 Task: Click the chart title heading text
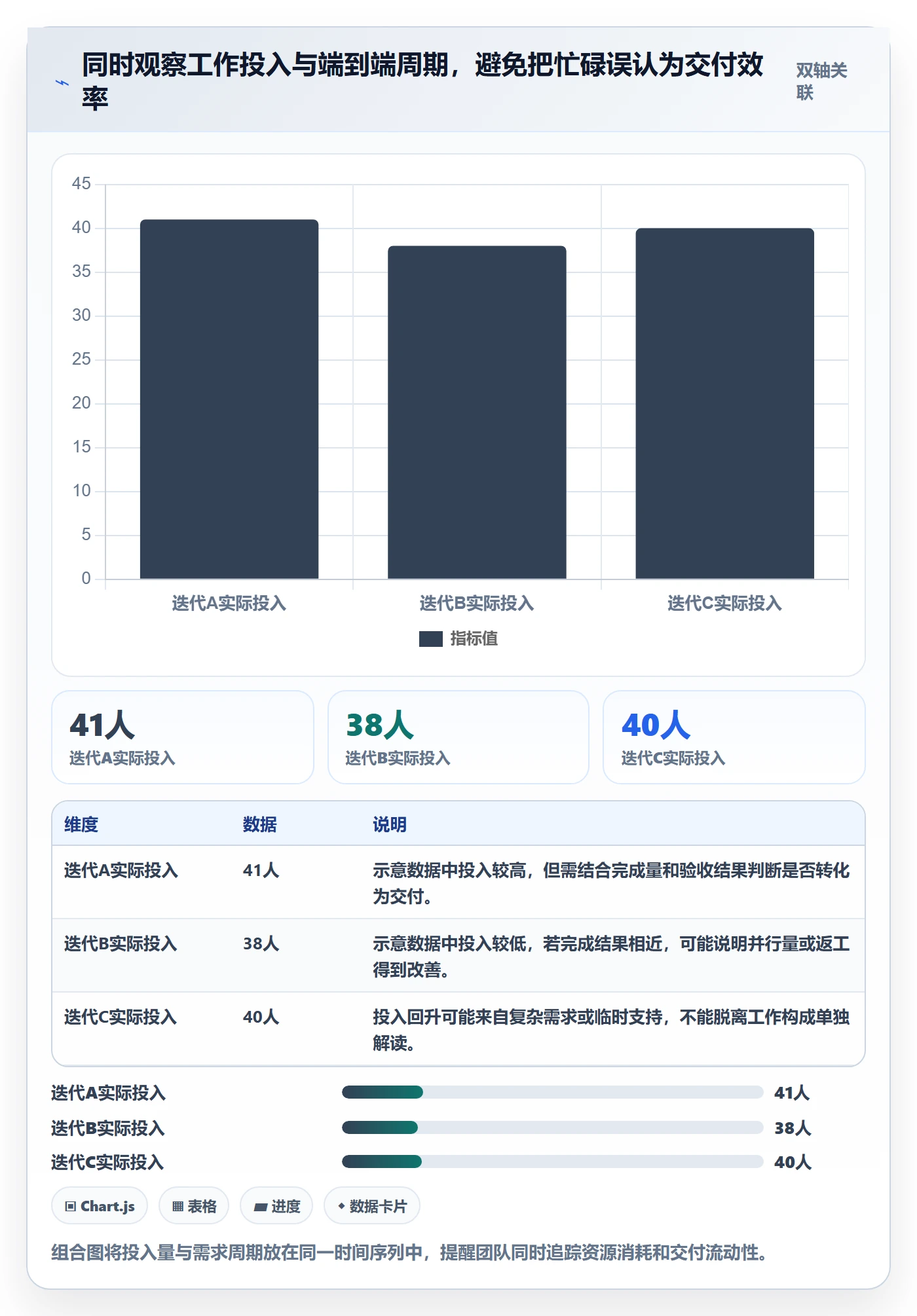point(422,81)
